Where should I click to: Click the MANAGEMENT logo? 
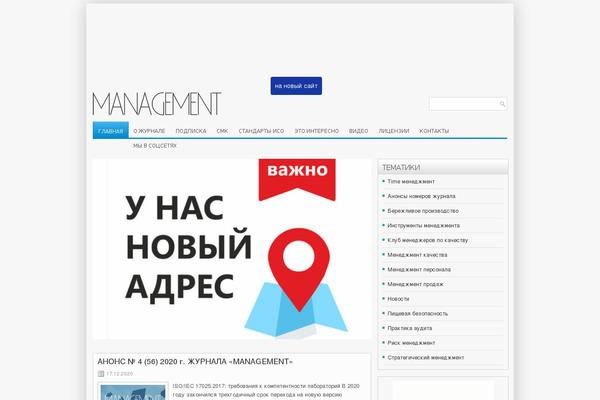coord(157,104)
